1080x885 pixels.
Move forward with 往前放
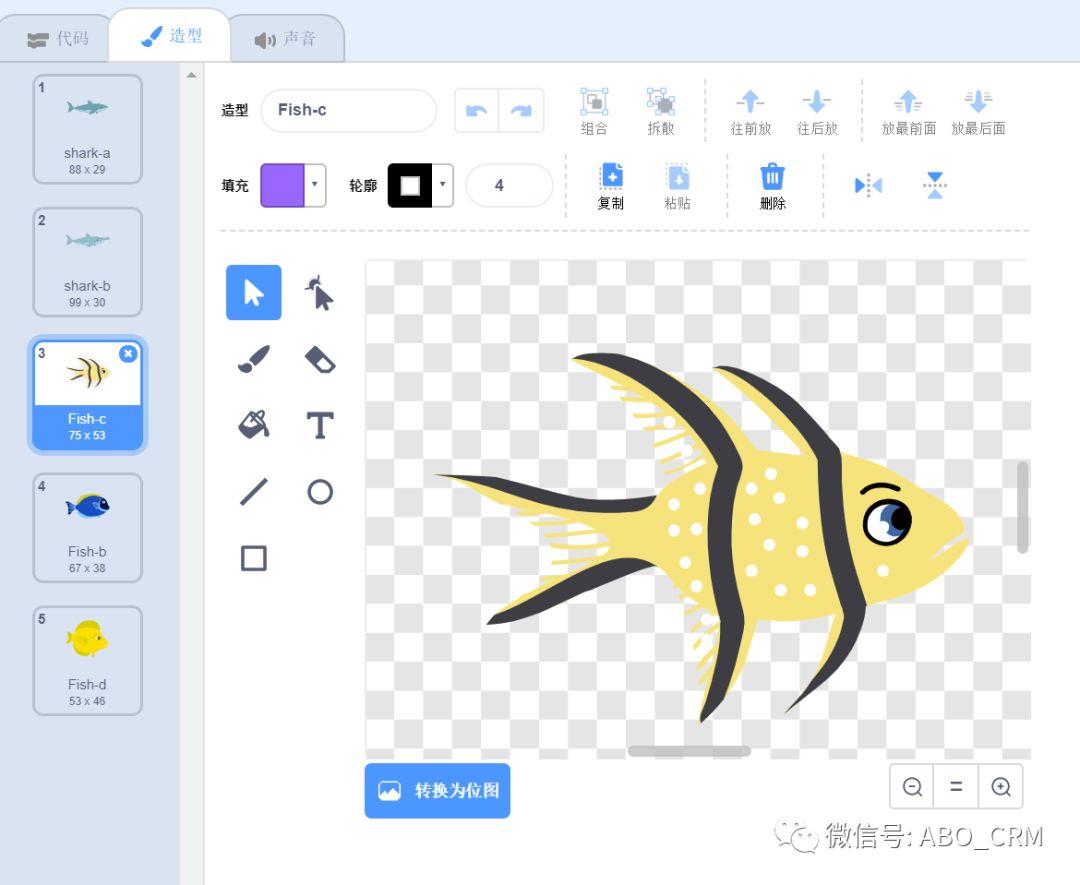(750, 112)
